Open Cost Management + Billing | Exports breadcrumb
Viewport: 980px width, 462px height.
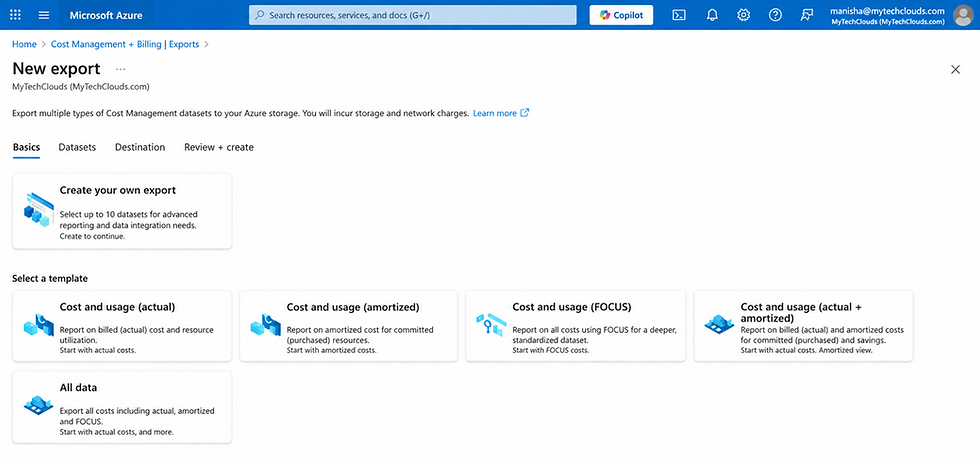coord(125,44)
